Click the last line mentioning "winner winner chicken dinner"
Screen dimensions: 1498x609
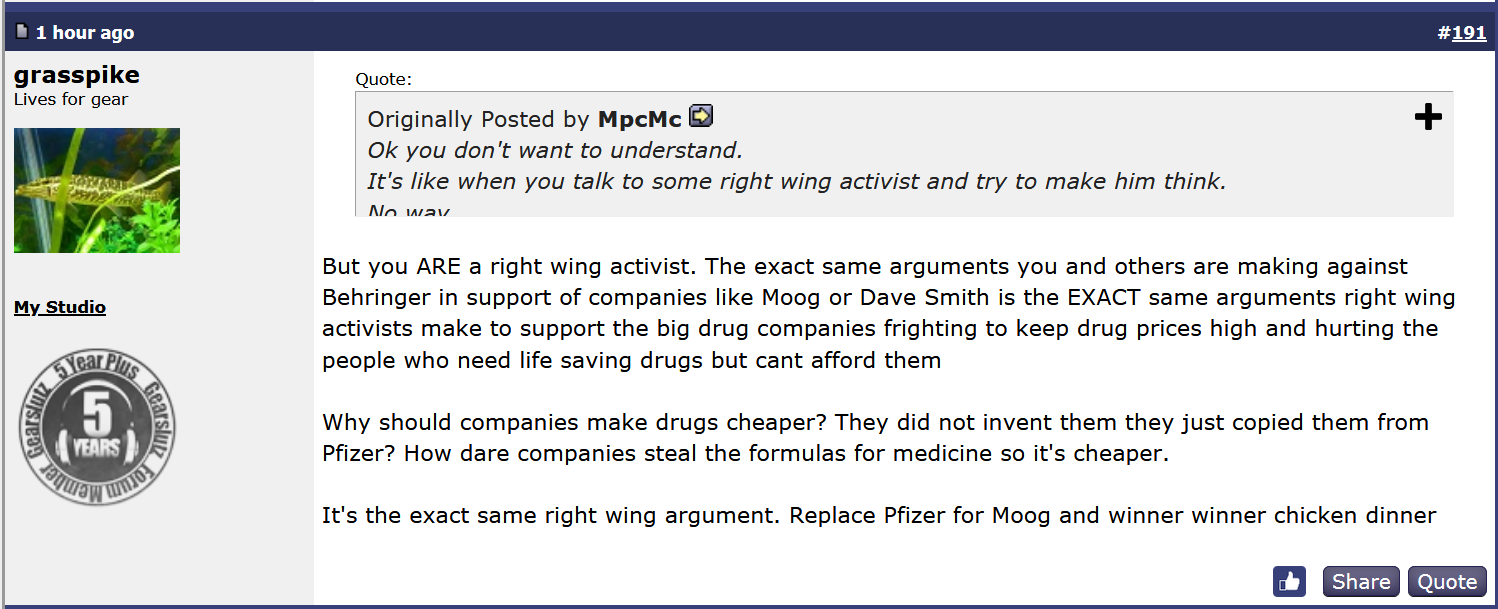(879, 516)
